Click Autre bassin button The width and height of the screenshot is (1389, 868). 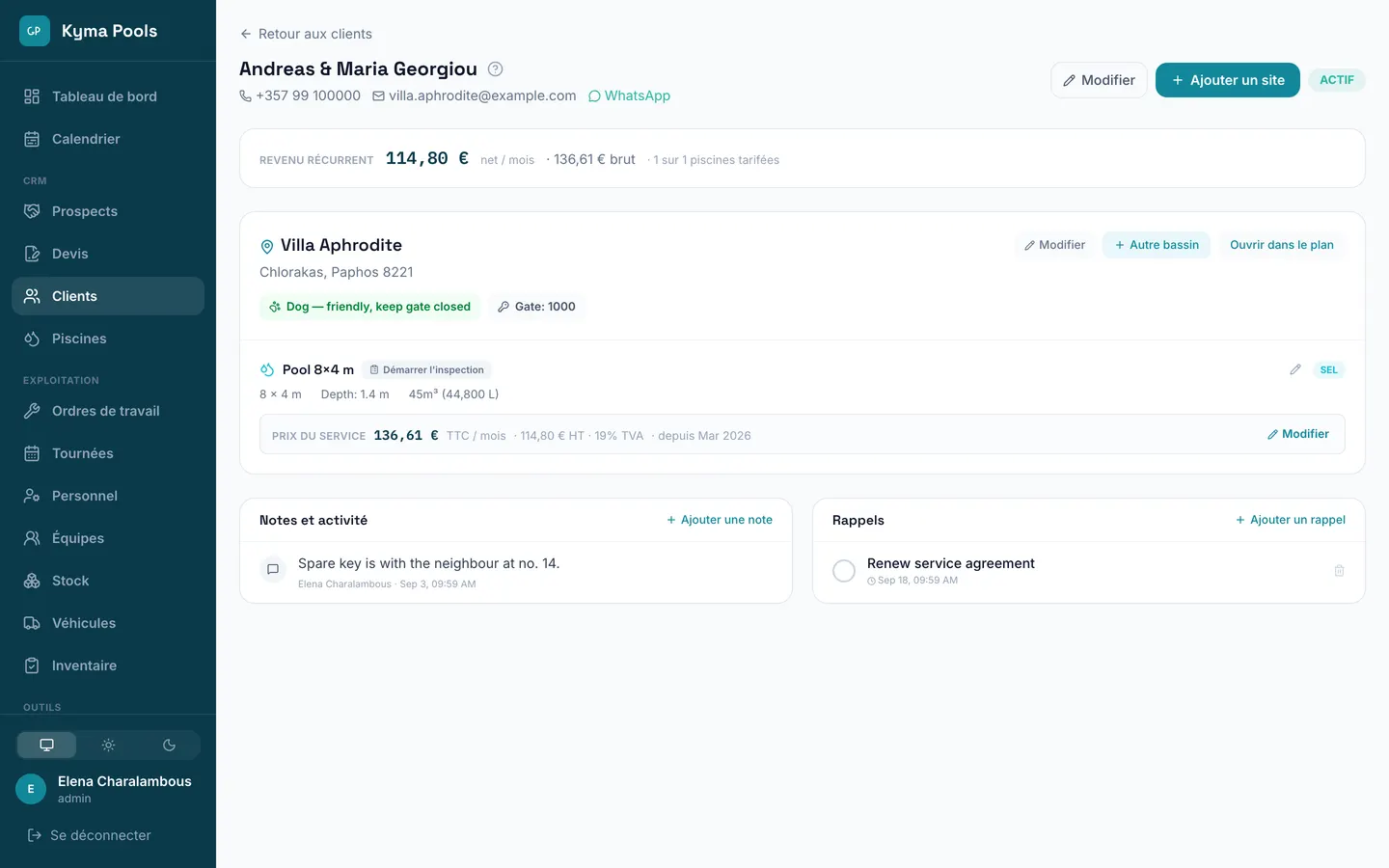(x=1157, y=245)
